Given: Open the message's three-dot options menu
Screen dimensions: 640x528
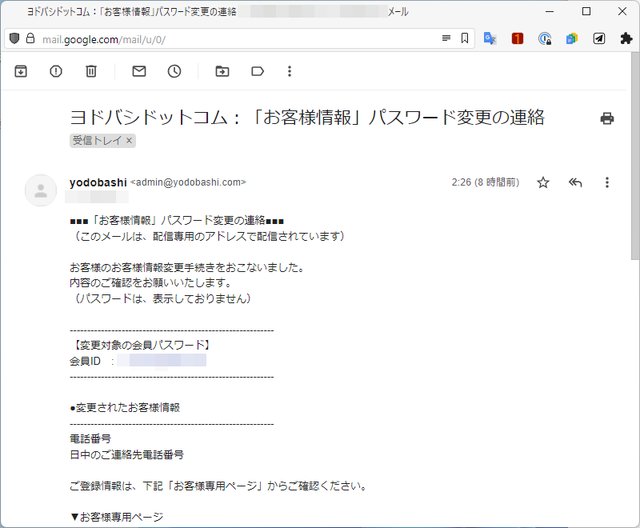Looking at the screenshot, I should (607, 182).
